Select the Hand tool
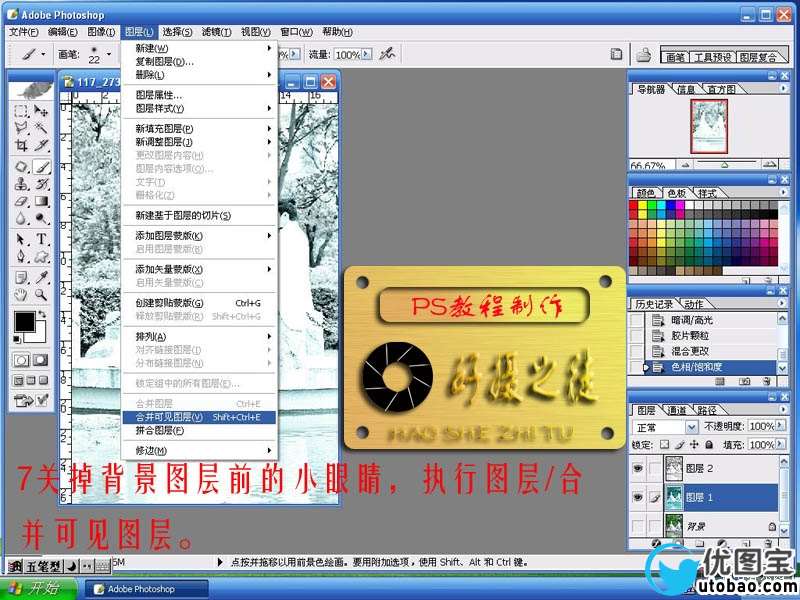 (x=21, y=295)
